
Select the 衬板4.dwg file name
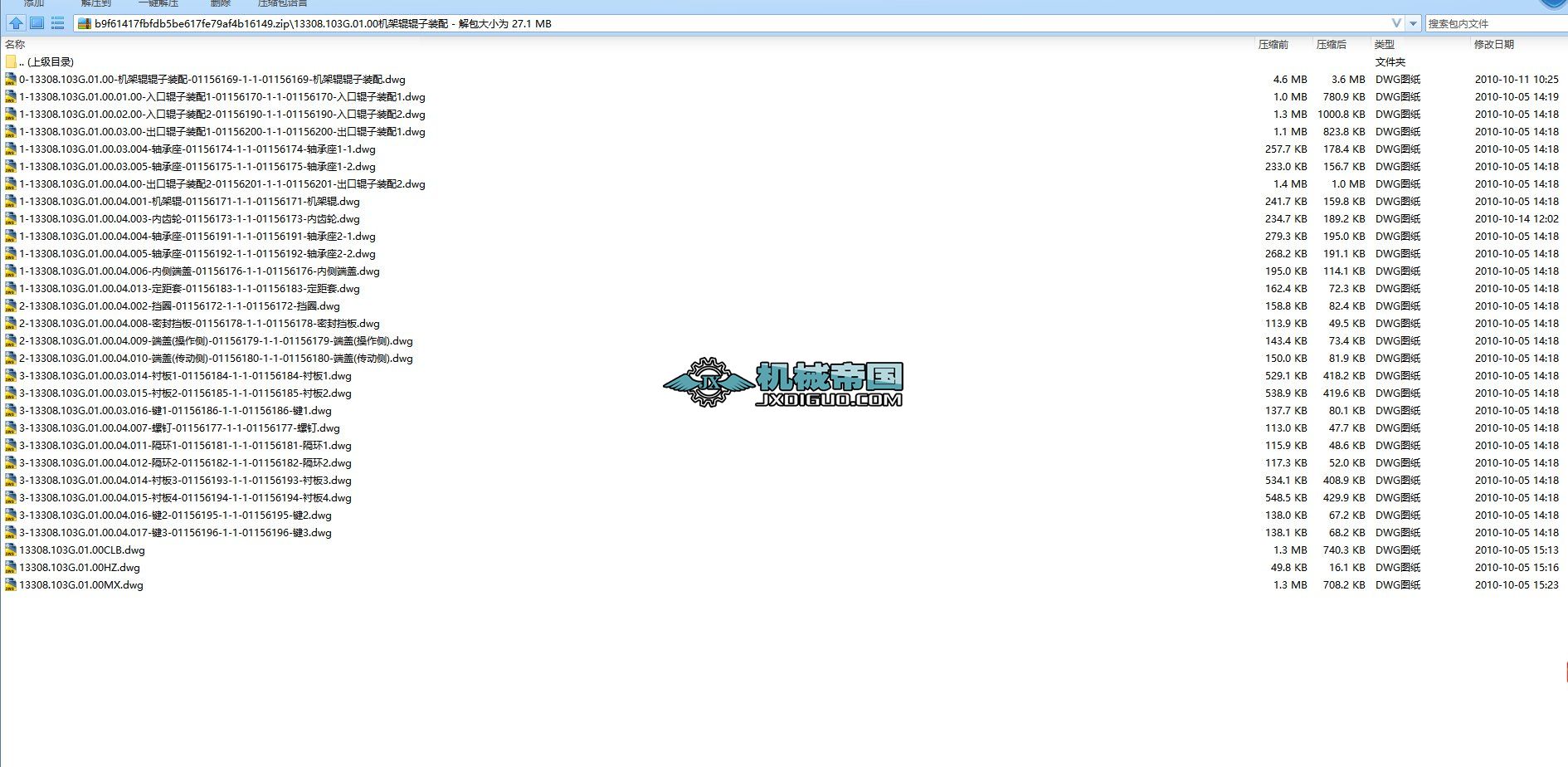185,498
